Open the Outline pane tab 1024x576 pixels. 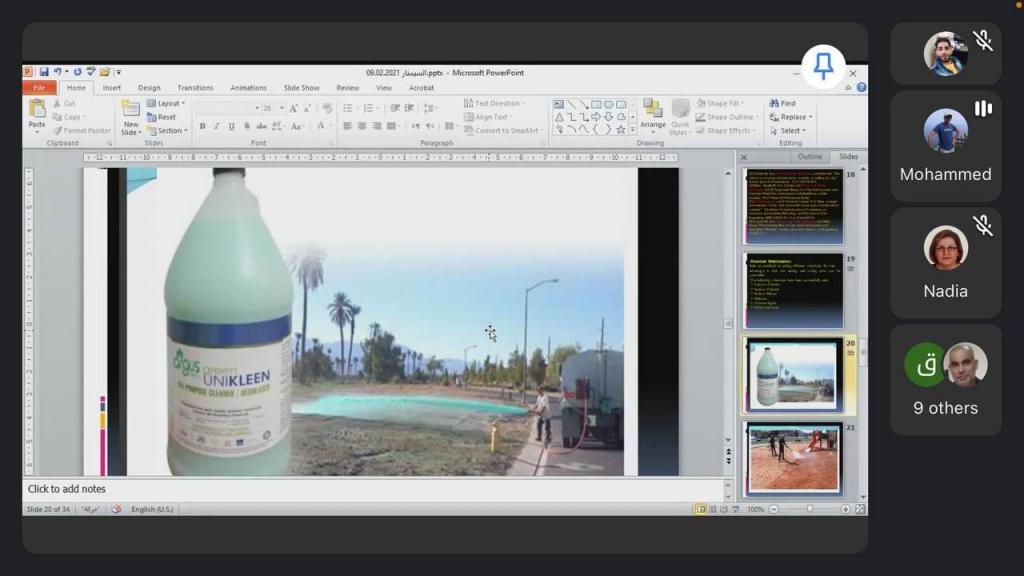coord(809,156)
